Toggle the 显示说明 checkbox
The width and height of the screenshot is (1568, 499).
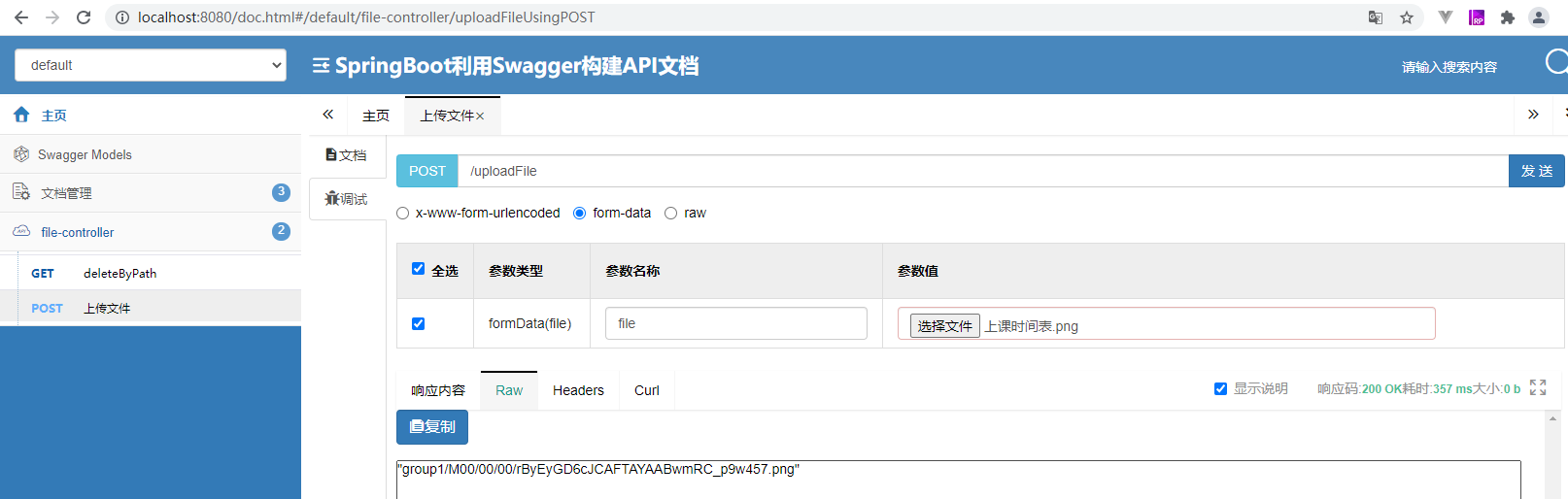click(1221, 388)
